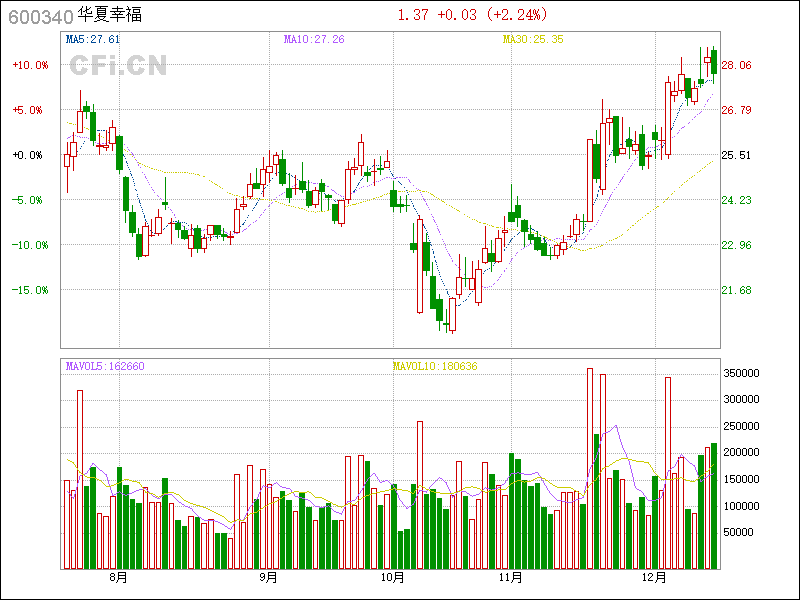Click the MAVOL10:180636 volume label
This screenshot has width=800, height=600.
[x=435, y=366]
